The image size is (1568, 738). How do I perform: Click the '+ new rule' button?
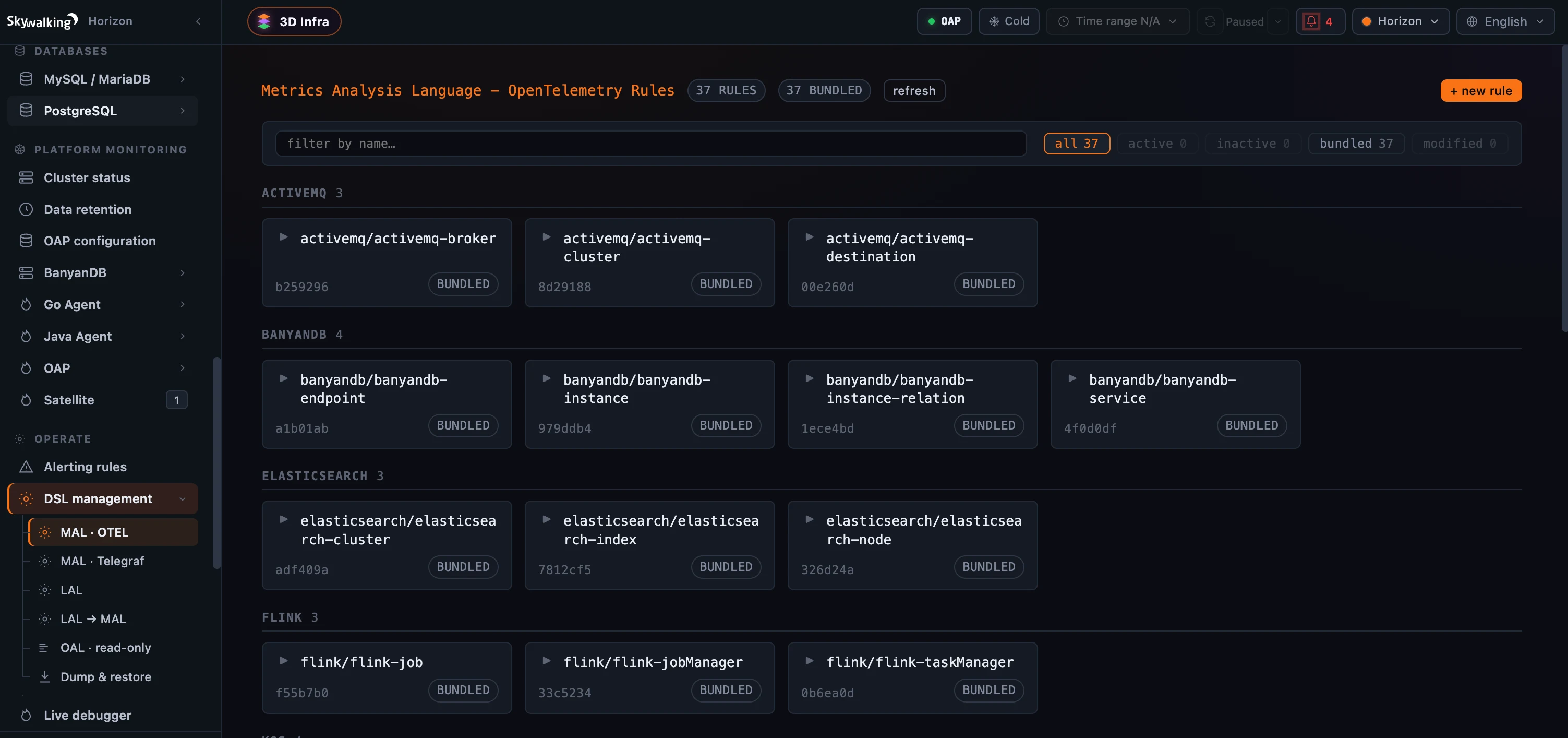(1480, 90)
